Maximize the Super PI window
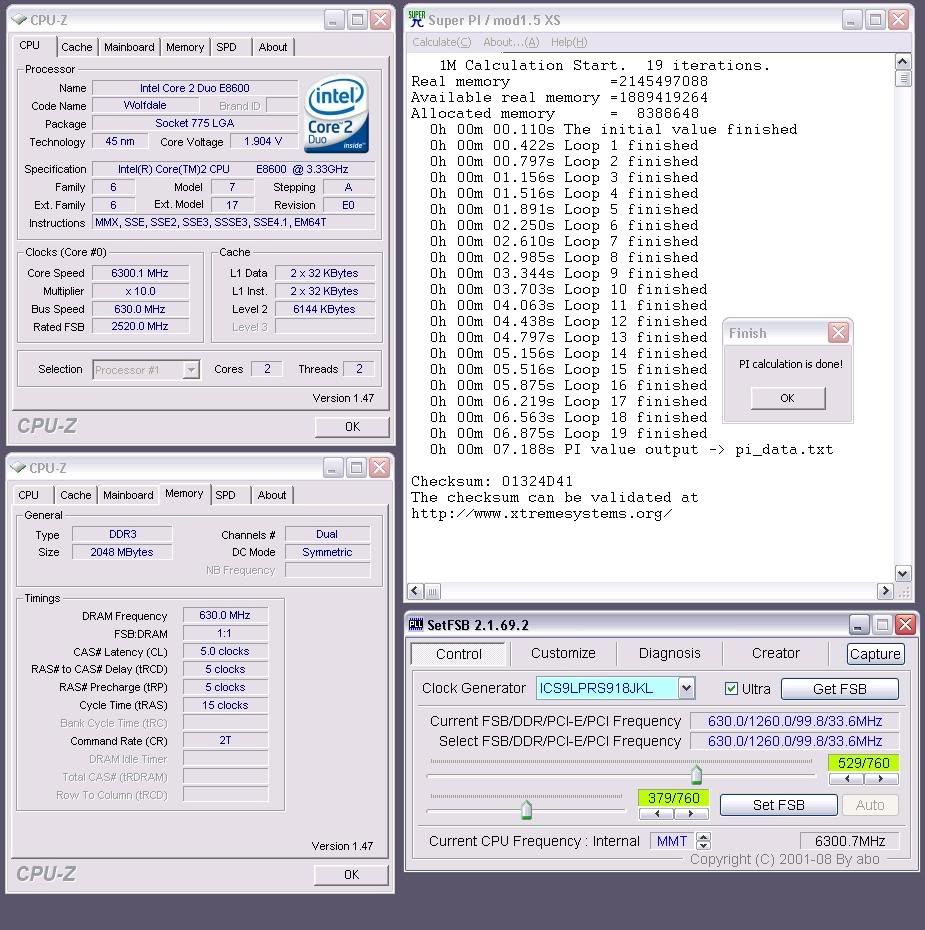925x930 pixels. [875, 20]
